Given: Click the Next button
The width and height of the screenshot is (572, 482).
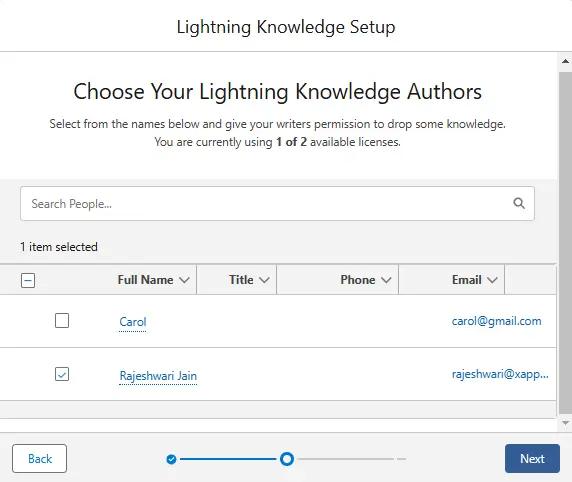Looking at the screenshot, I should 532,459.
